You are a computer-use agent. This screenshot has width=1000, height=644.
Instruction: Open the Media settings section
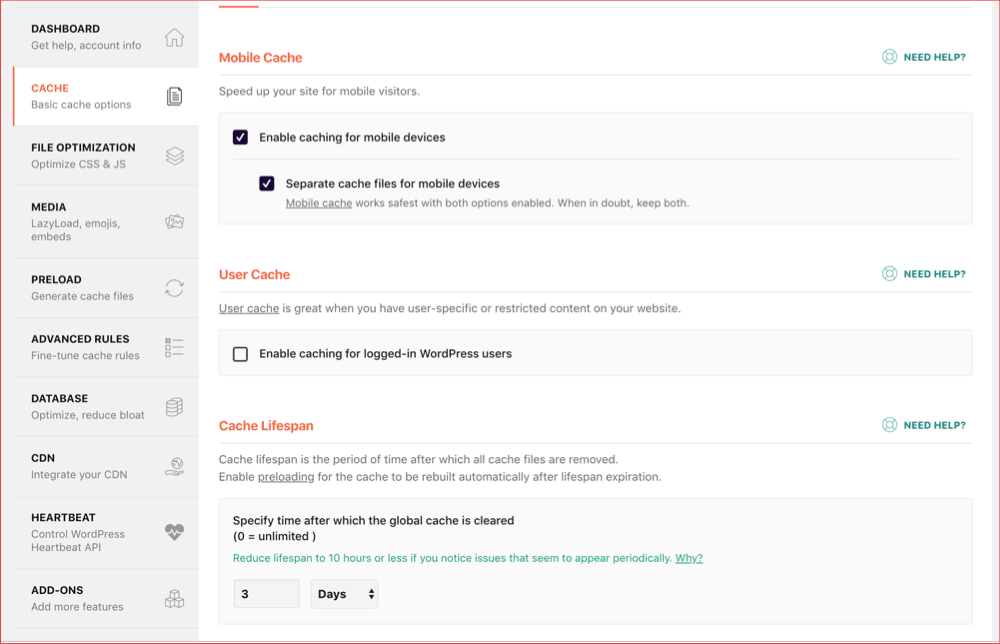click(x=106, y=222)
